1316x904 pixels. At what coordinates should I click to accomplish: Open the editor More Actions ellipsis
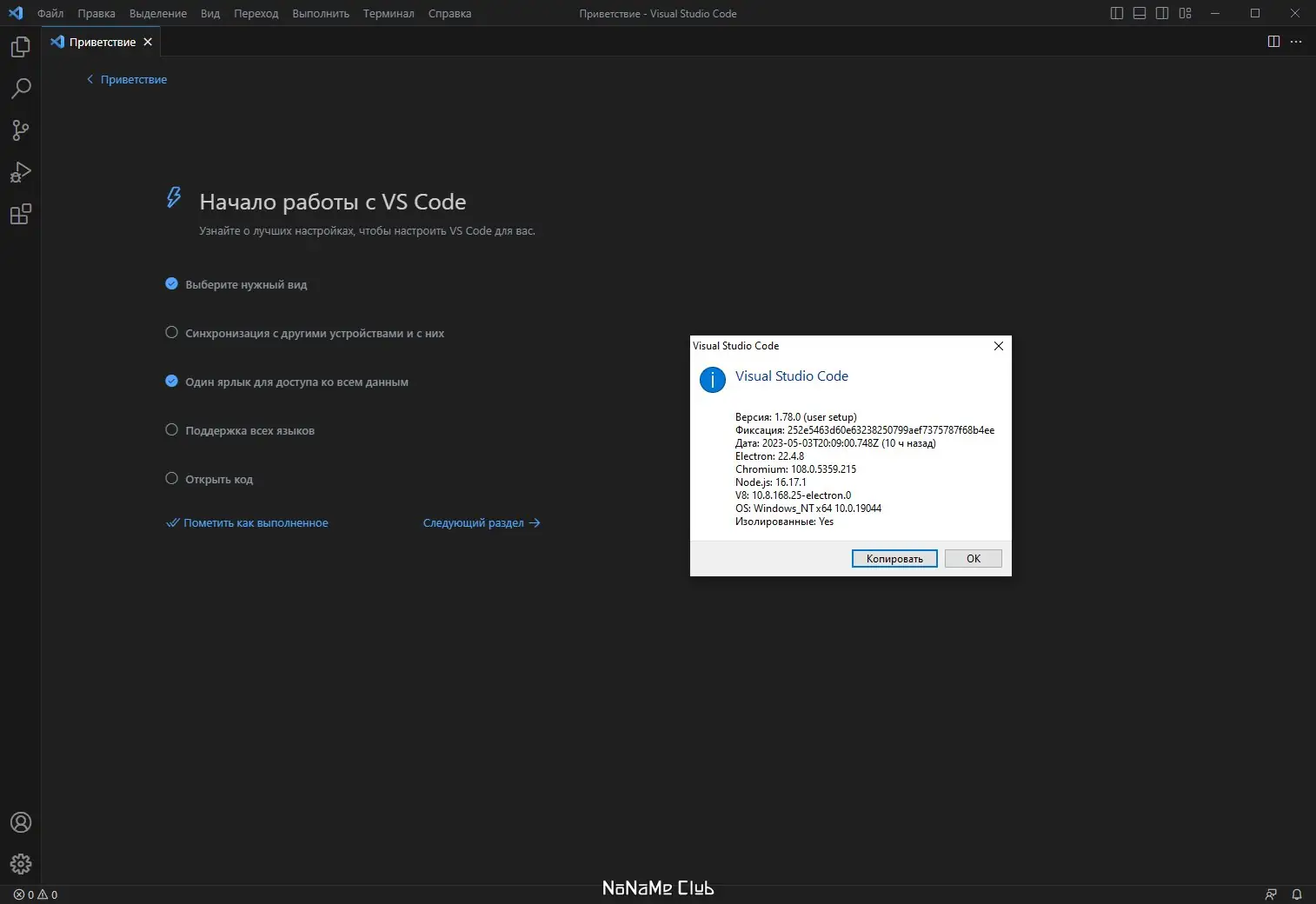(1296, 42)
